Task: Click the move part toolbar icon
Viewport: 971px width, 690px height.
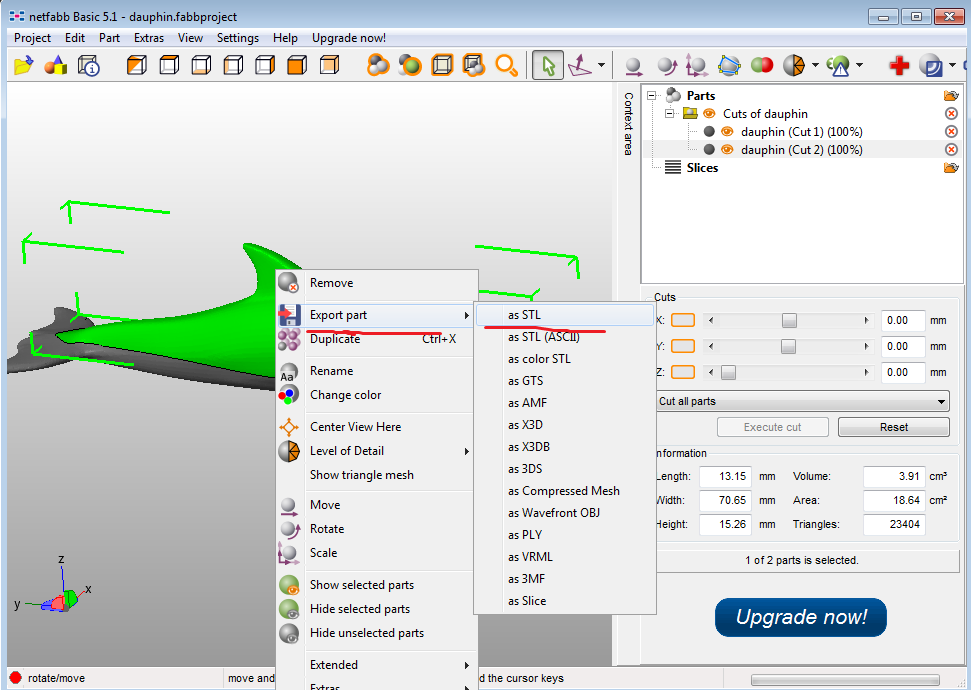Action: (634, 66)
